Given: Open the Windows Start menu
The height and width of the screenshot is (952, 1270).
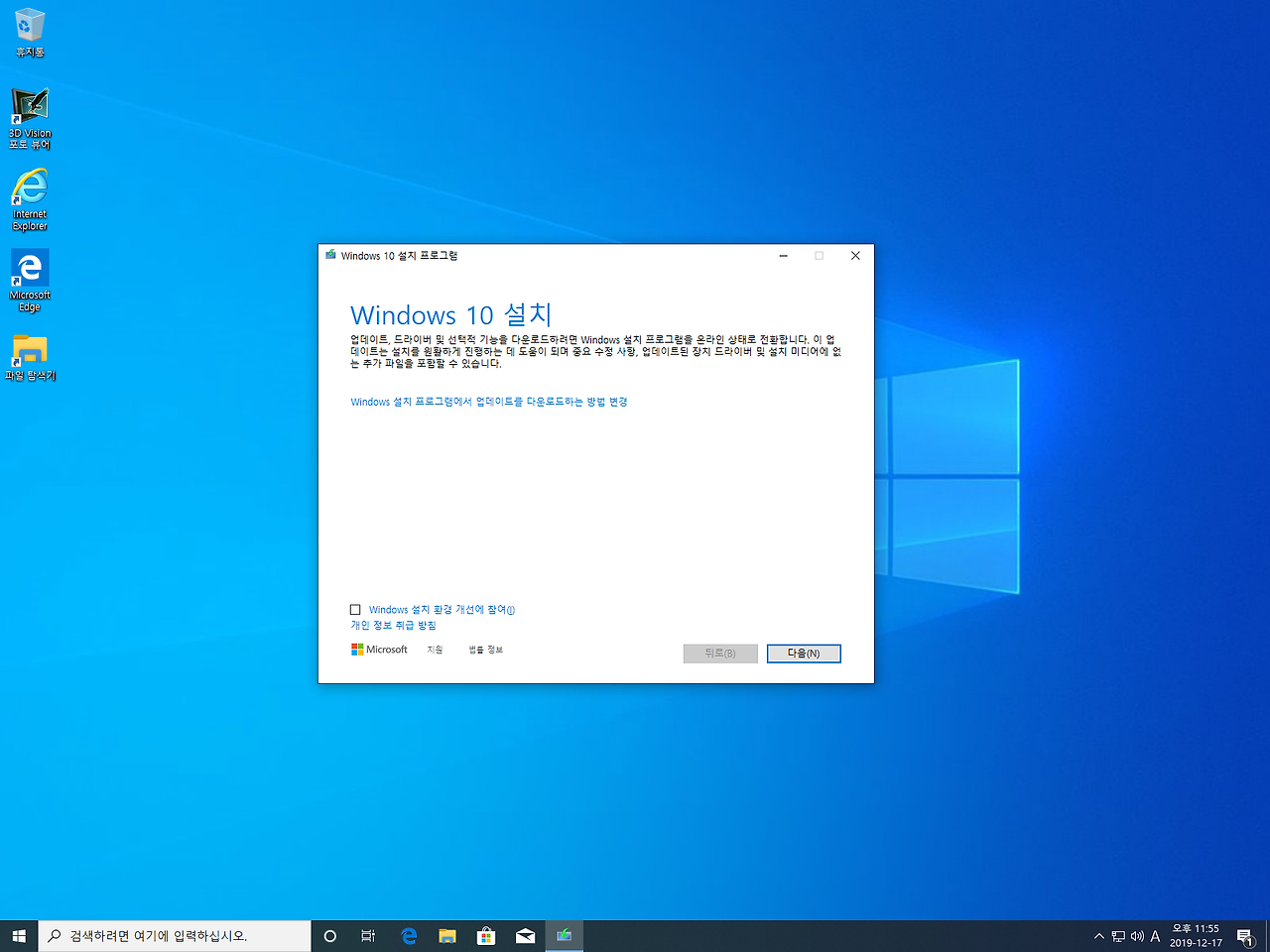Looking at the screenshot, I should [19, 936].
